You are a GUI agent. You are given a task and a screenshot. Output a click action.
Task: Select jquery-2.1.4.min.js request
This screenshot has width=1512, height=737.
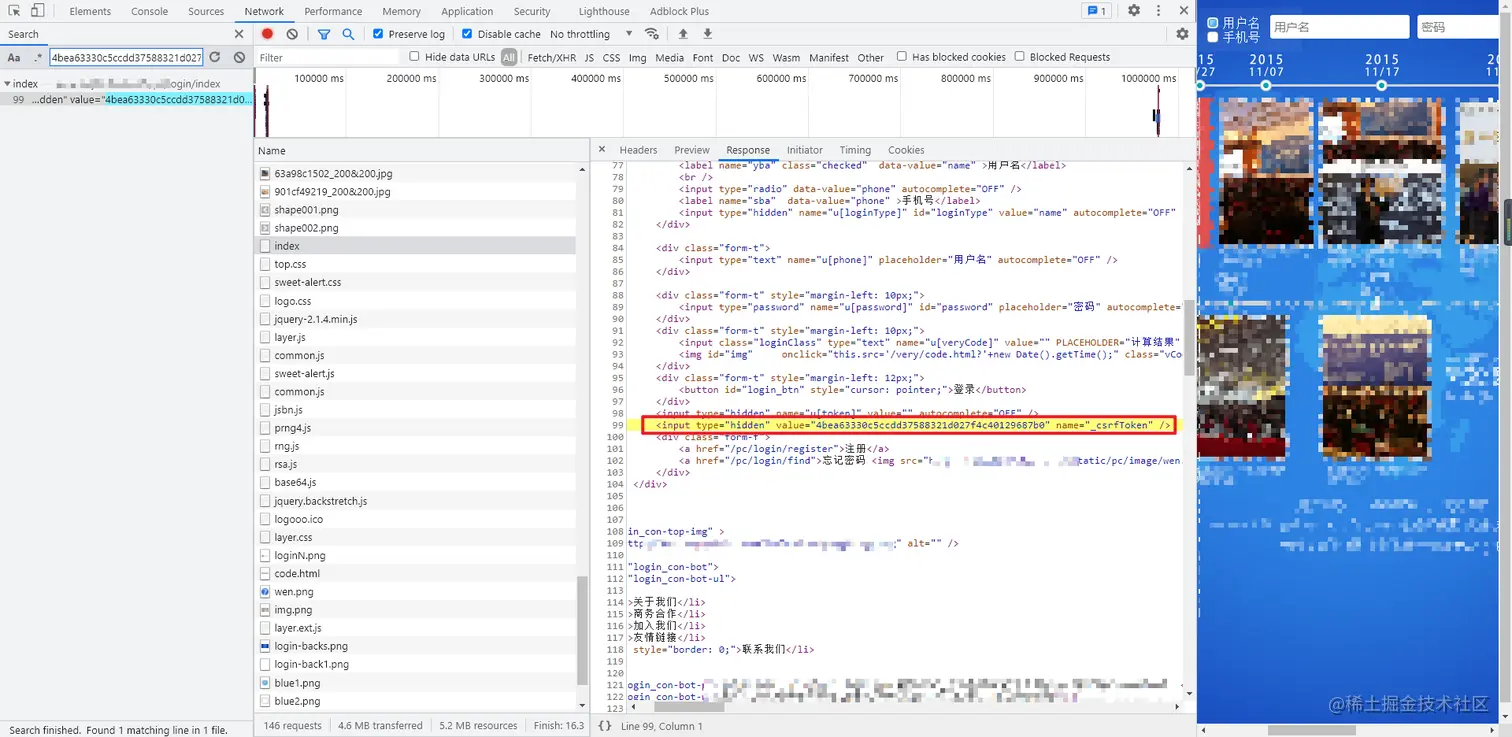point(415,319)
